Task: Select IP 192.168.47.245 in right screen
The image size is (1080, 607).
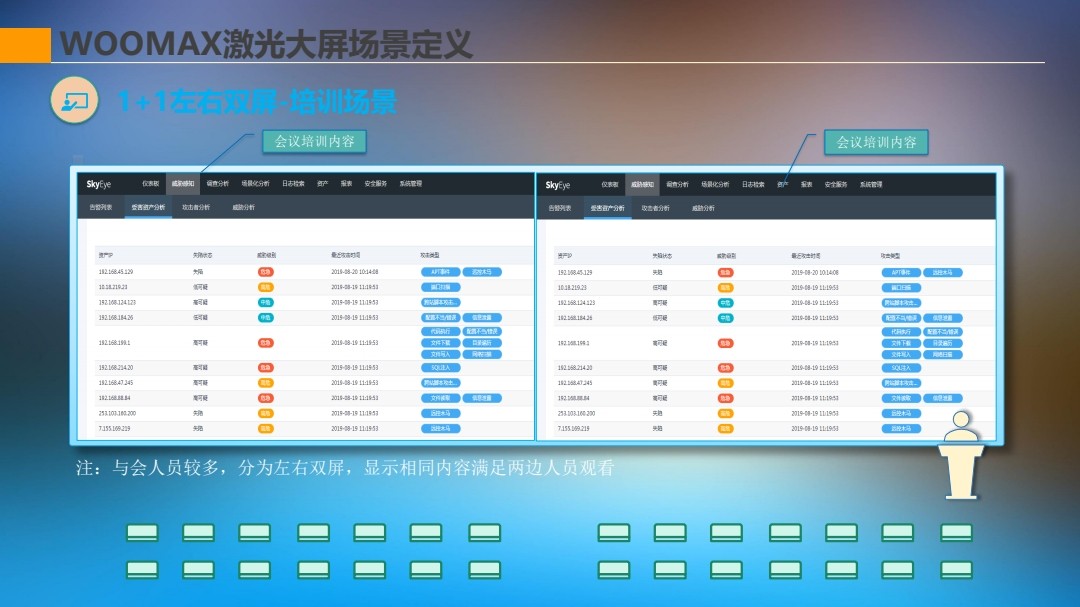Action: [575, 383]
